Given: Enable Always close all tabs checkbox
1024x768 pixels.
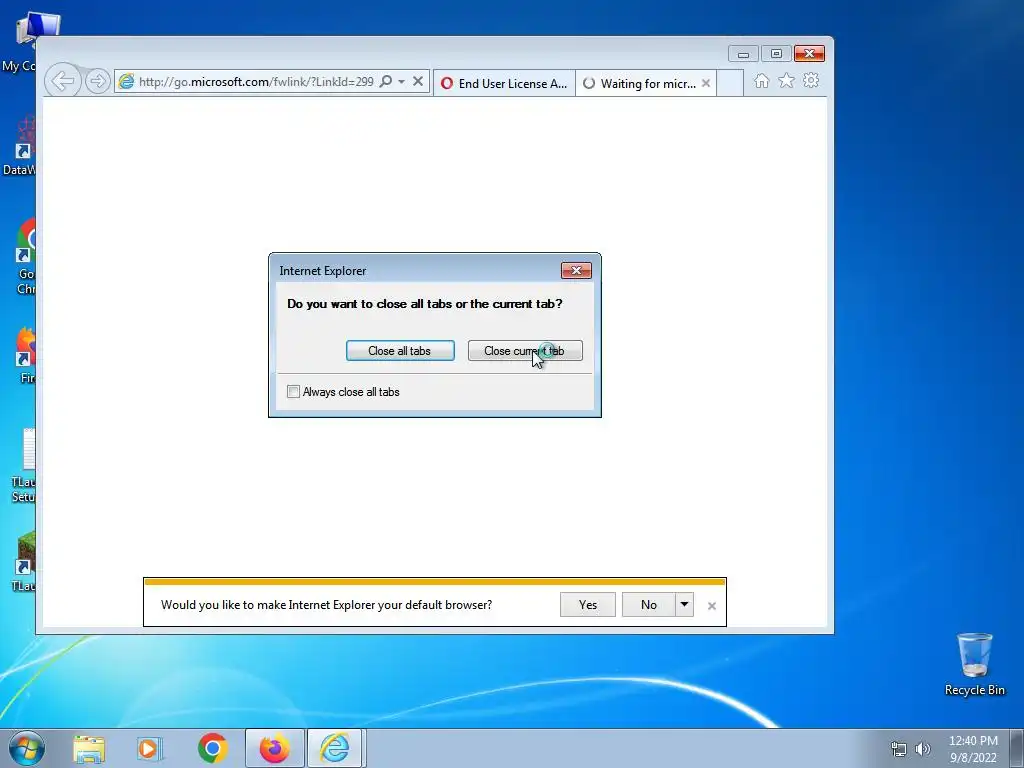Looking at the screenshot, I should coord(293,392).
